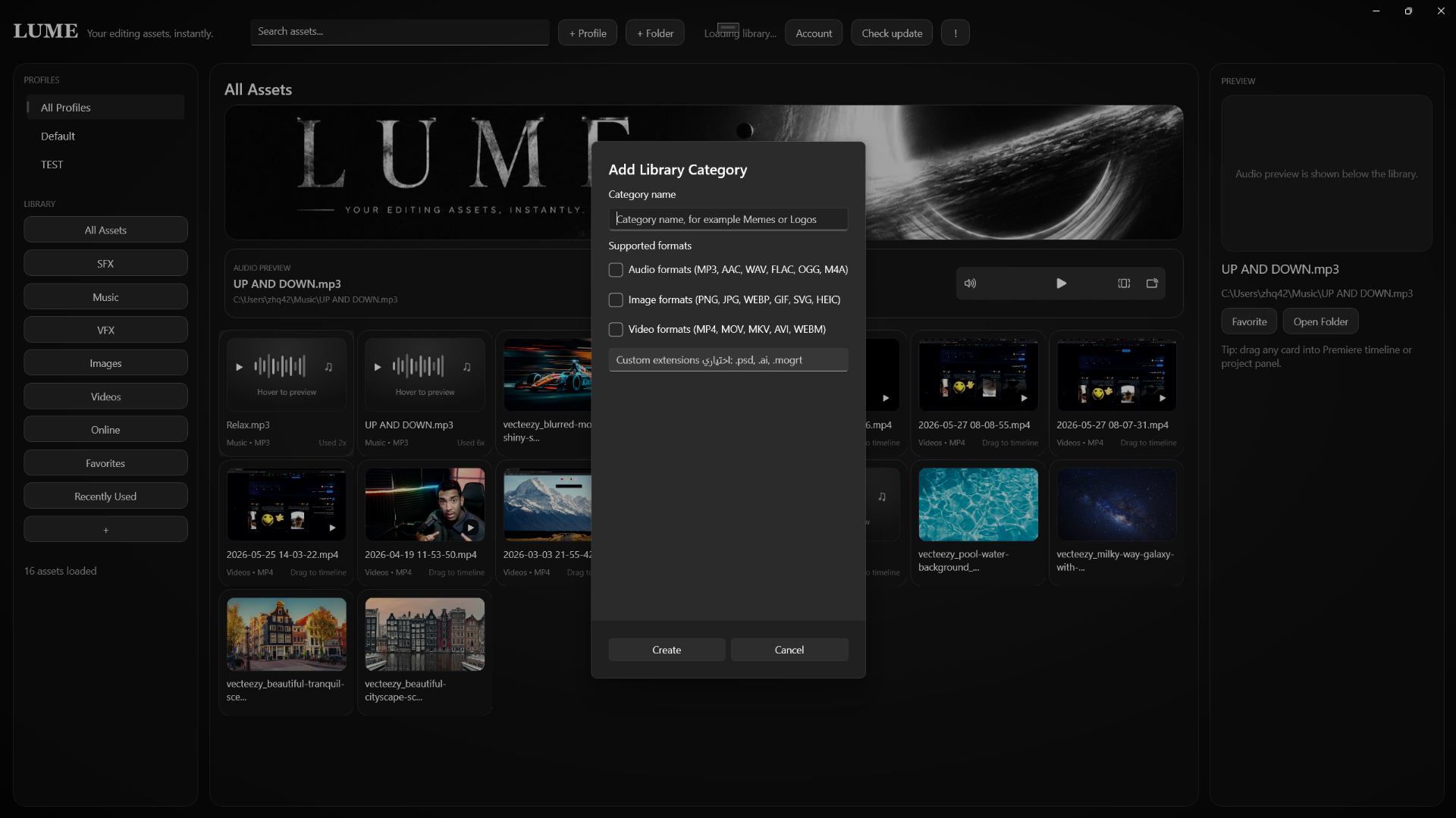Focus the Custom extensions input field

pos(728,360)
